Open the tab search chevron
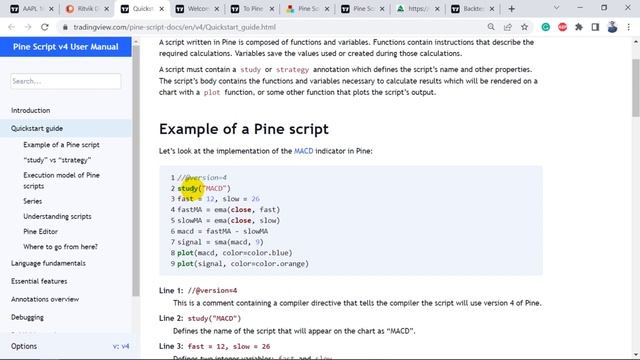640x360 pixels. pyautogui.click(x=556, y=8)
